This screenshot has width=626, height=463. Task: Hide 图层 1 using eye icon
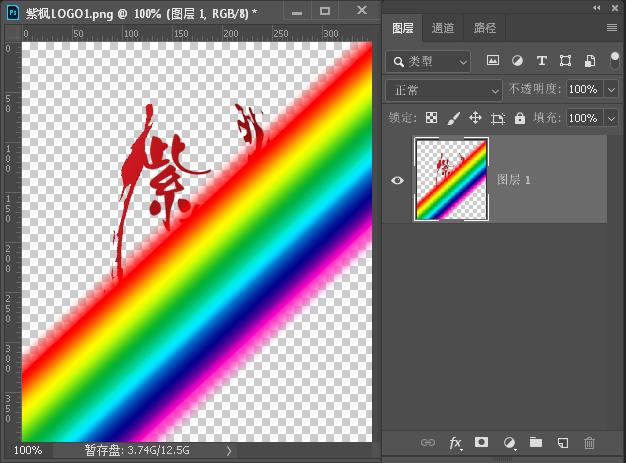(x=397, y=180)
